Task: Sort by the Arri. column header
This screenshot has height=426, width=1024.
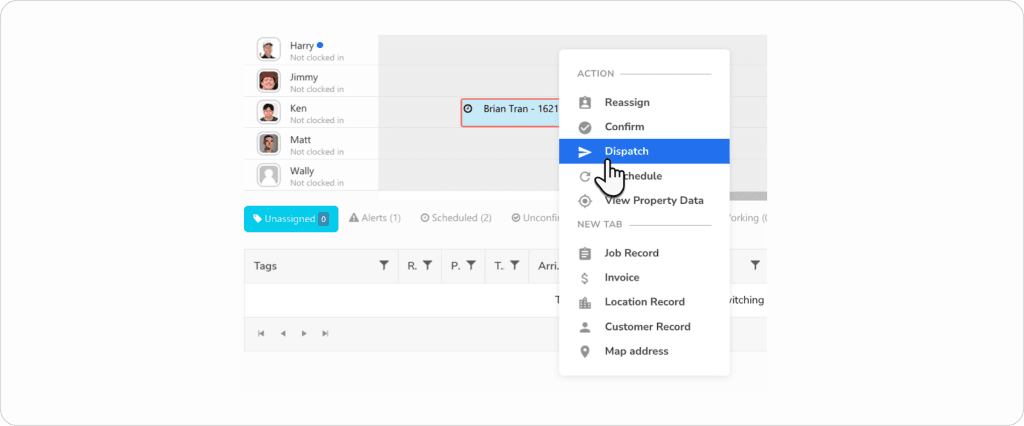Action: [547, 266]
